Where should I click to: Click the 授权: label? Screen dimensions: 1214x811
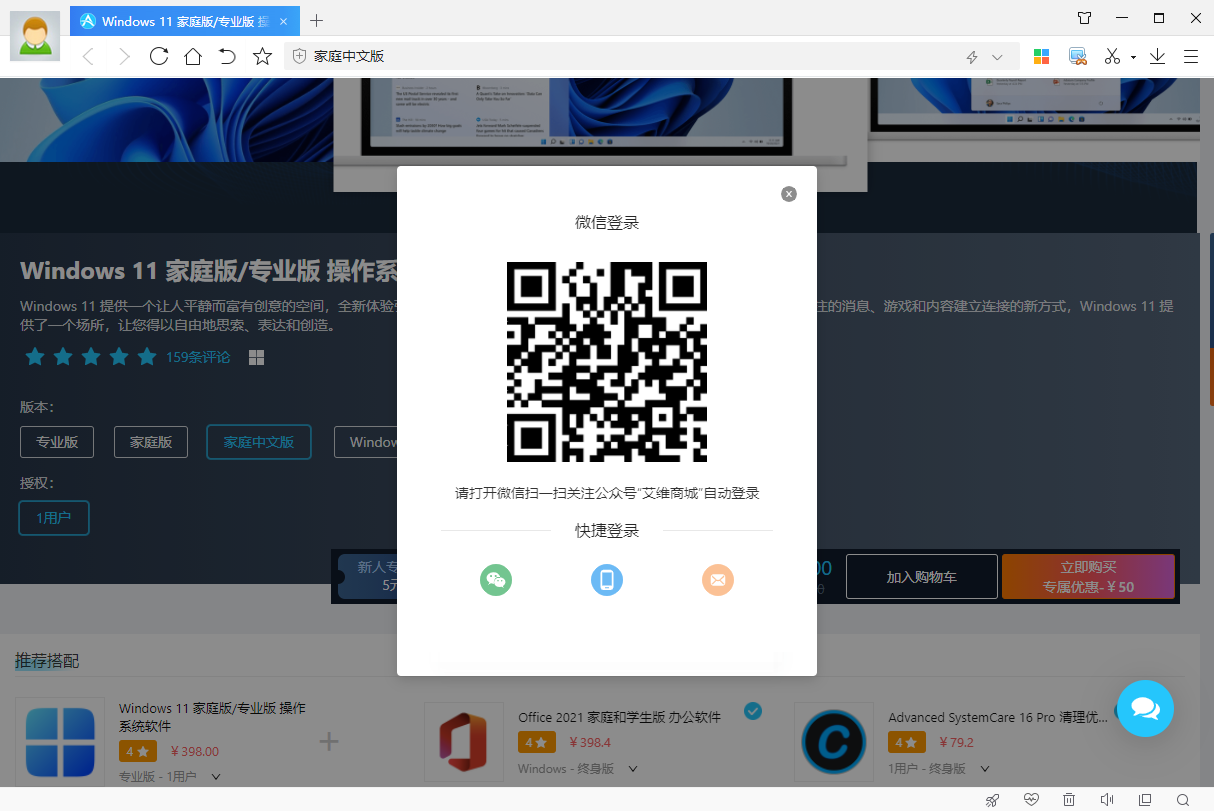pyautogui.click(x=37, y=483)
